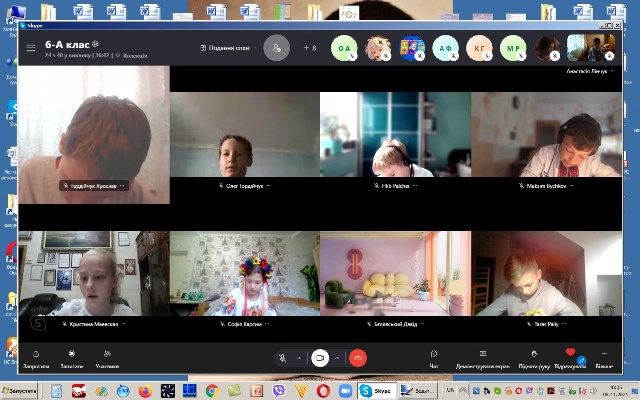The image size is (640, 400).
Task: Start recording the call
Action: [71, 356]
